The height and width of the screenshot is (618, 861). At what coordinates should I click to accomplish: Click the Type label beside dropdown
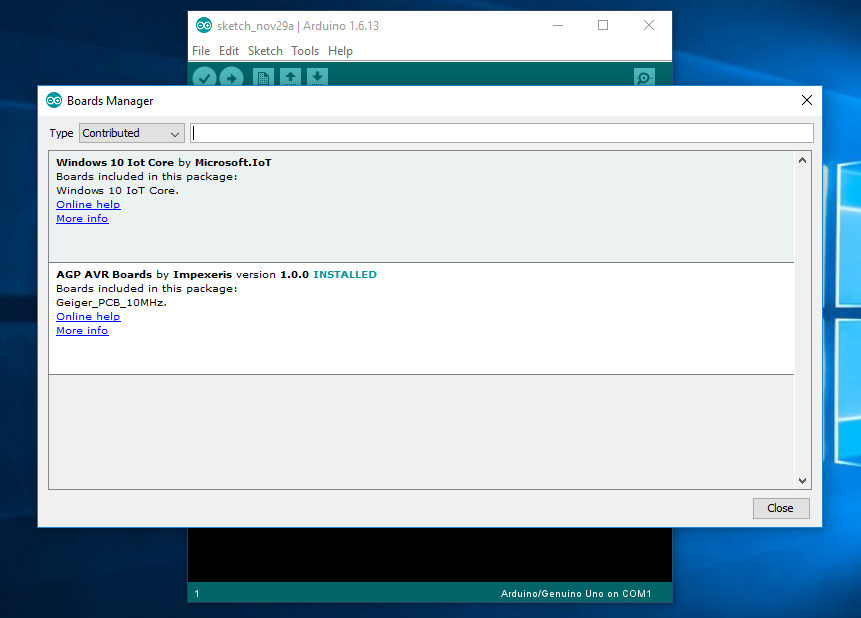(x=61, y=133)
